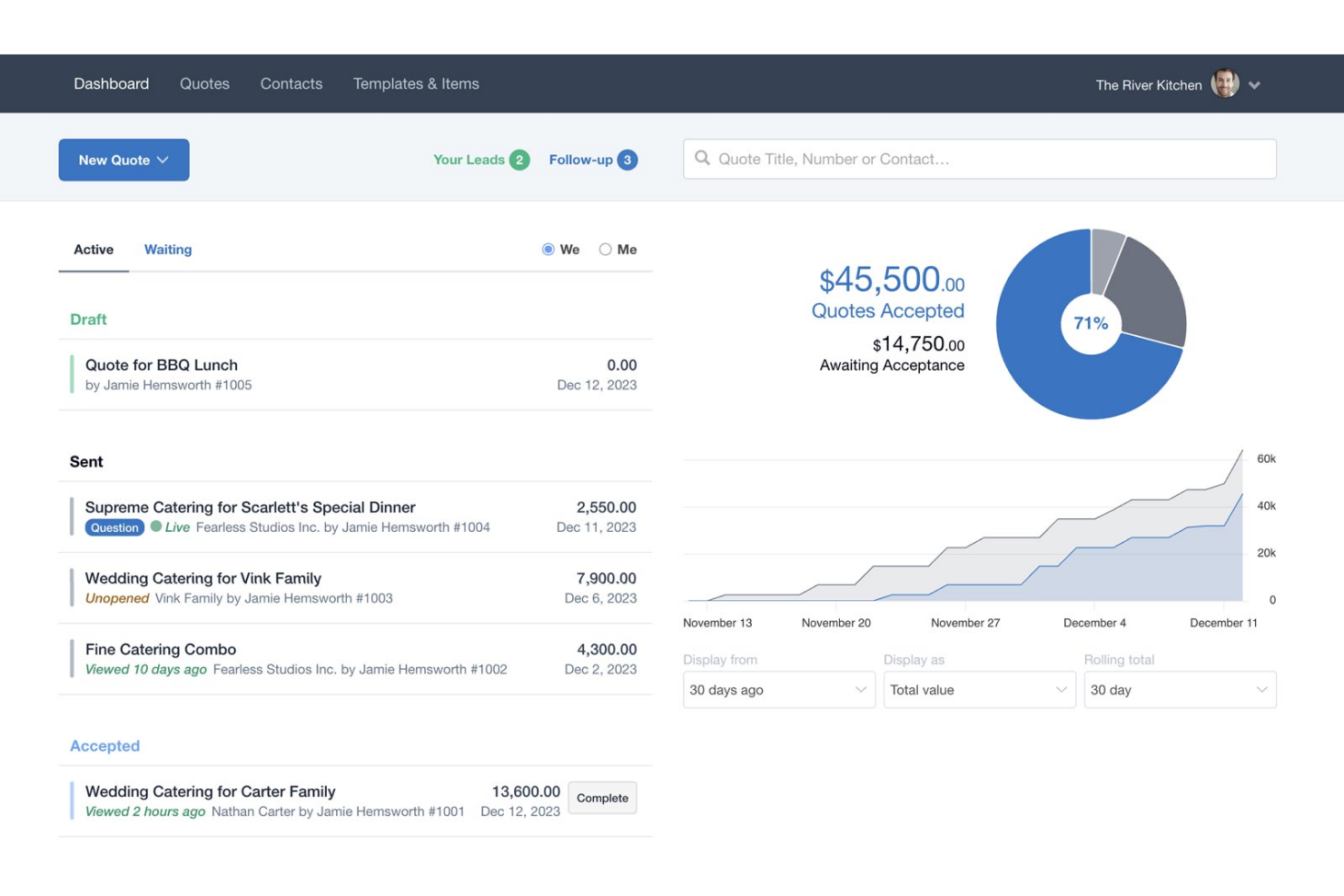Open Templates & Items from the navigation bar
The image size is (1344, 896).
coord(416,83)
